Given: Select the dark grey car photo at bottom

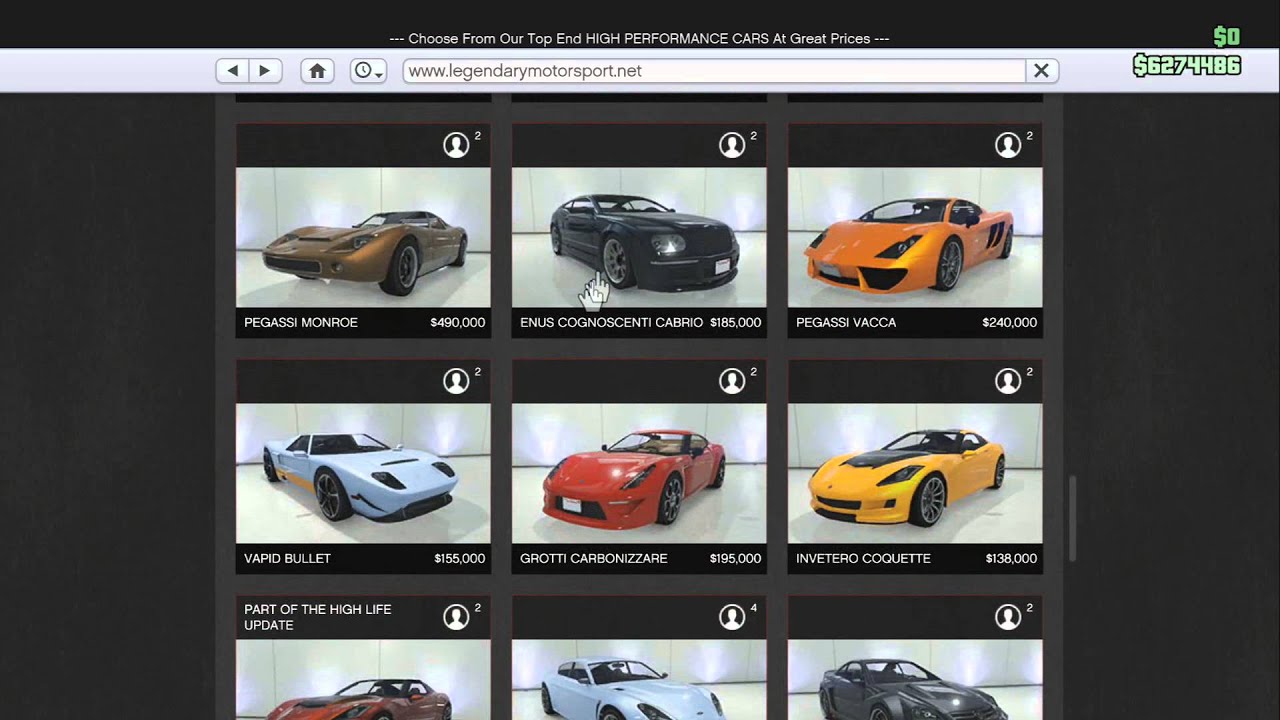Looking at the screenshot, I should [x=915, y=679].
